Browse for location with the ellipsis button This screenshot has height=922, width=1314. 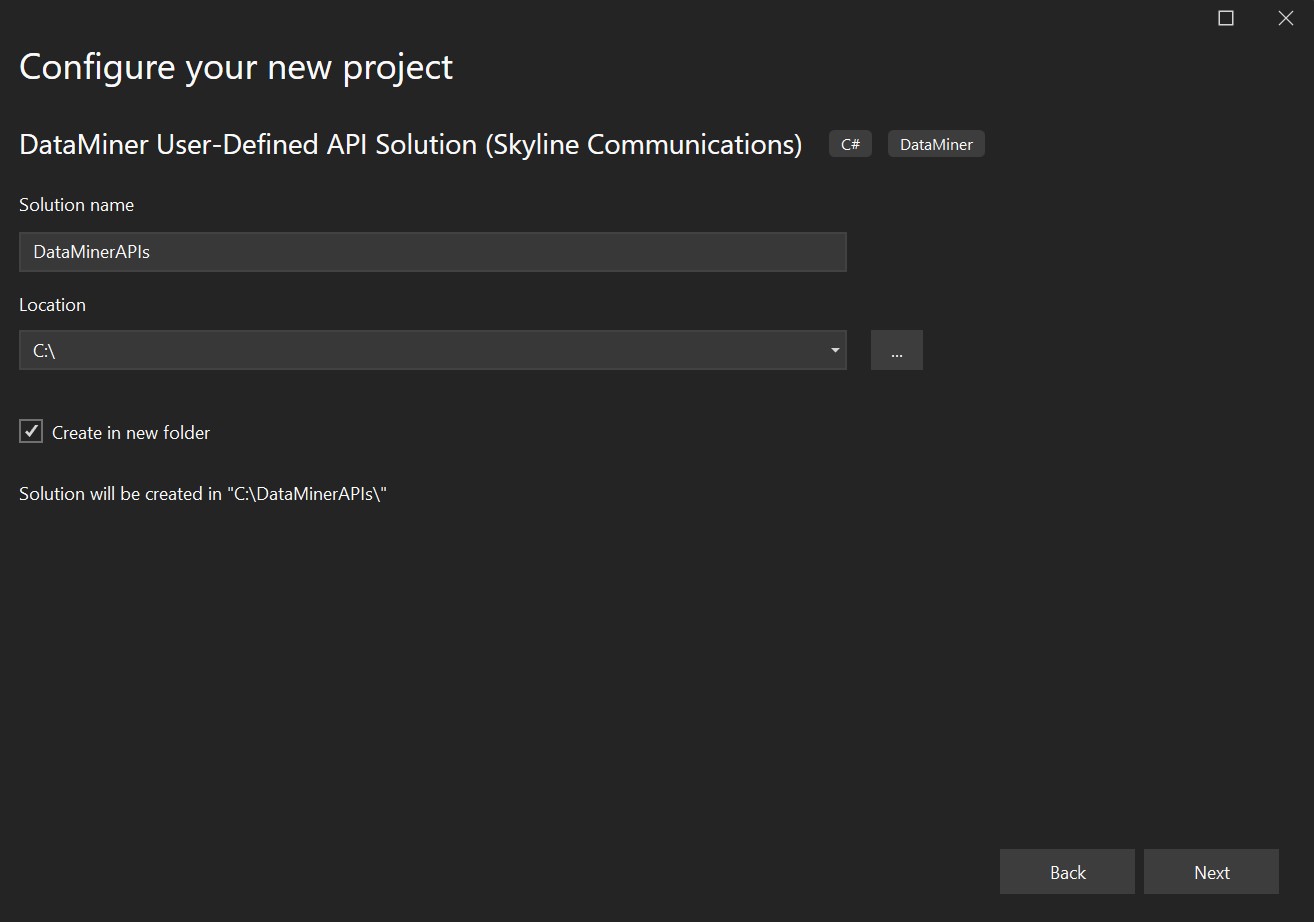pyautogui.click(x=896, y=350)
